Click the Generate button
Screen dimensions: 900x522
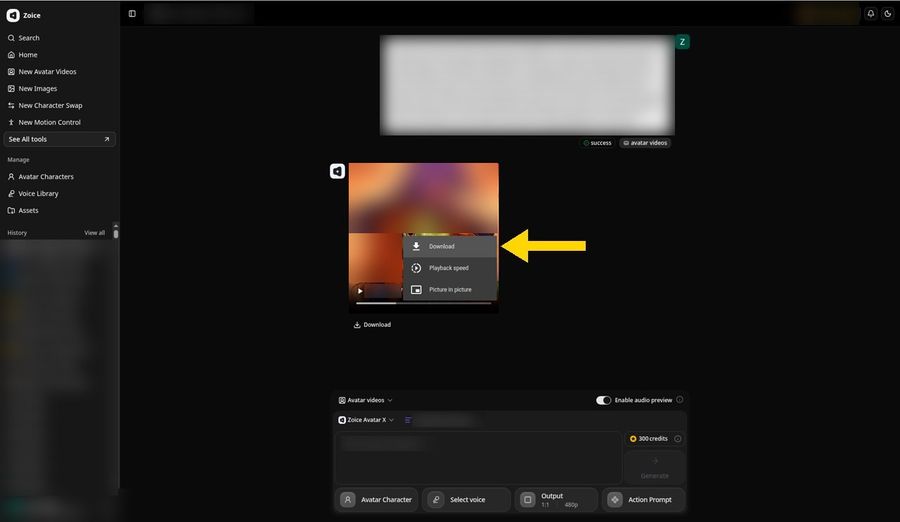pos(655,467)
